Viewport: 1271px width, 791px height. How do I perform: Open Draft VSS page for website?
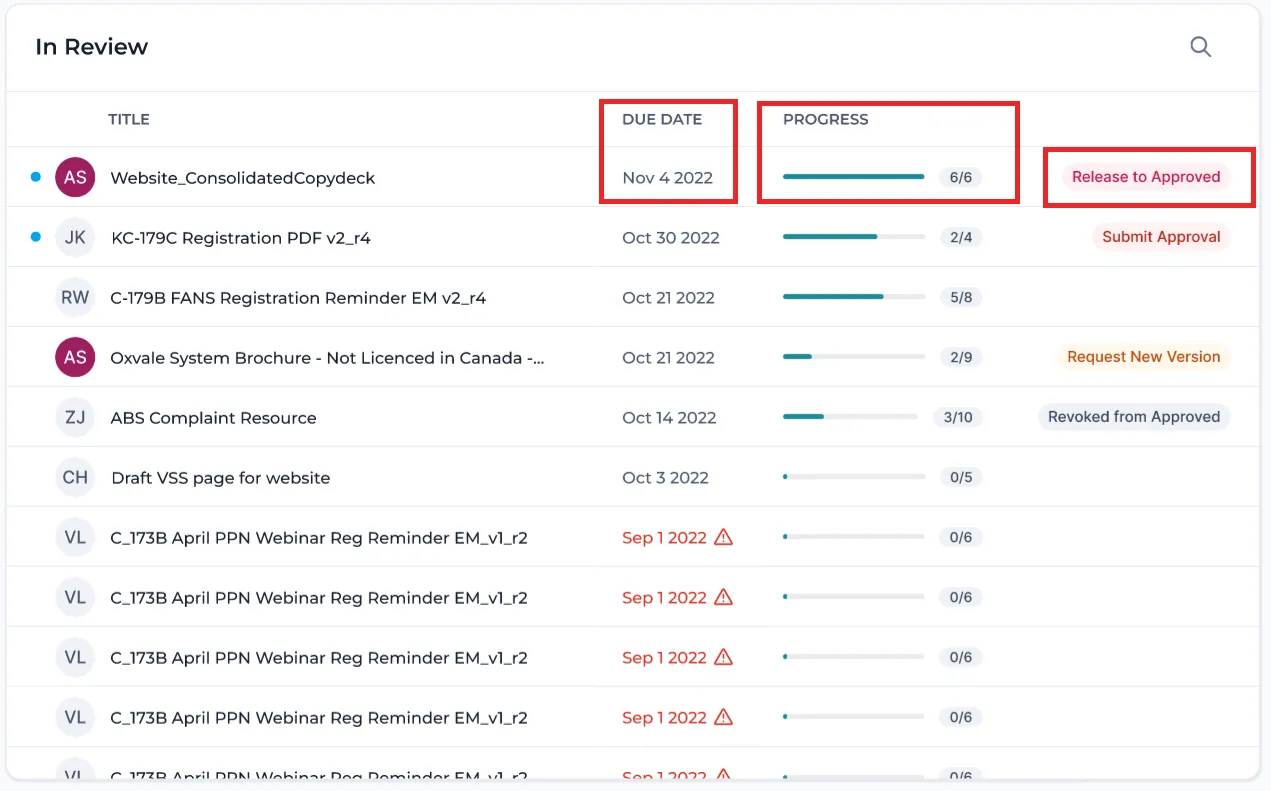(x=220, y=478)
